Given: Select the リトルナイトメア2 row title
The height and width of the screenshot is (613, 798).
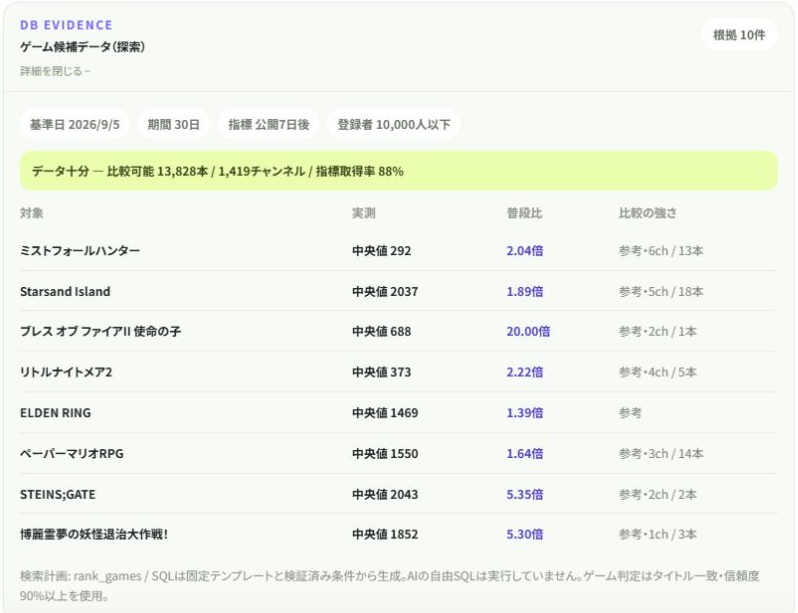Looking at the screenshot, I should [66, 372].
